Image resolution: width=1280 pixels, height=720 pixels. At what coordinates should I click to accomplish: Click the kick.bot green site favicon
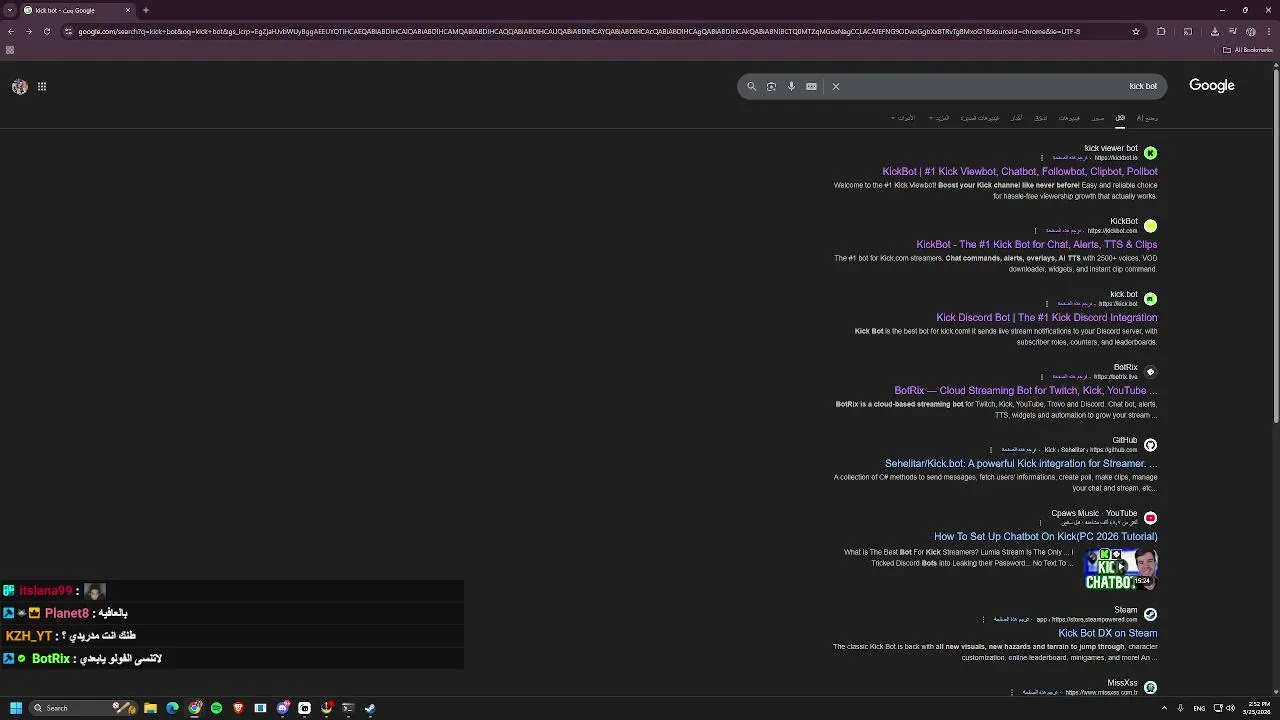click(x=1150, y=299)
